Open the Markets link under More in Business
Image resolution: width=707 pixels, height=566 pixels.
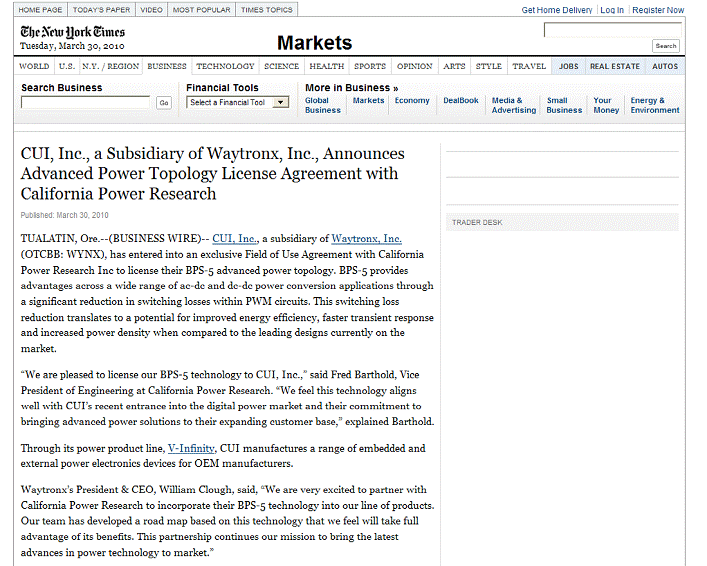(368, 101)
